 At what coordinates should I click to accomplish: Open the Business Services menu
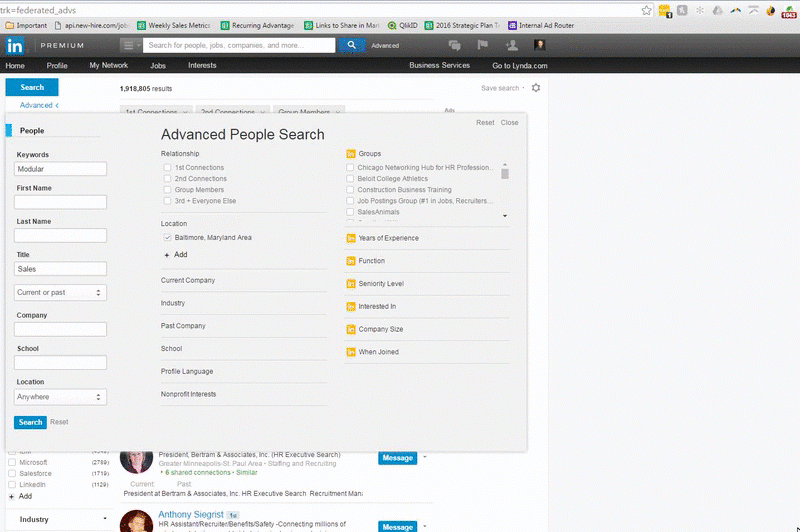click(x=439, y=65)
